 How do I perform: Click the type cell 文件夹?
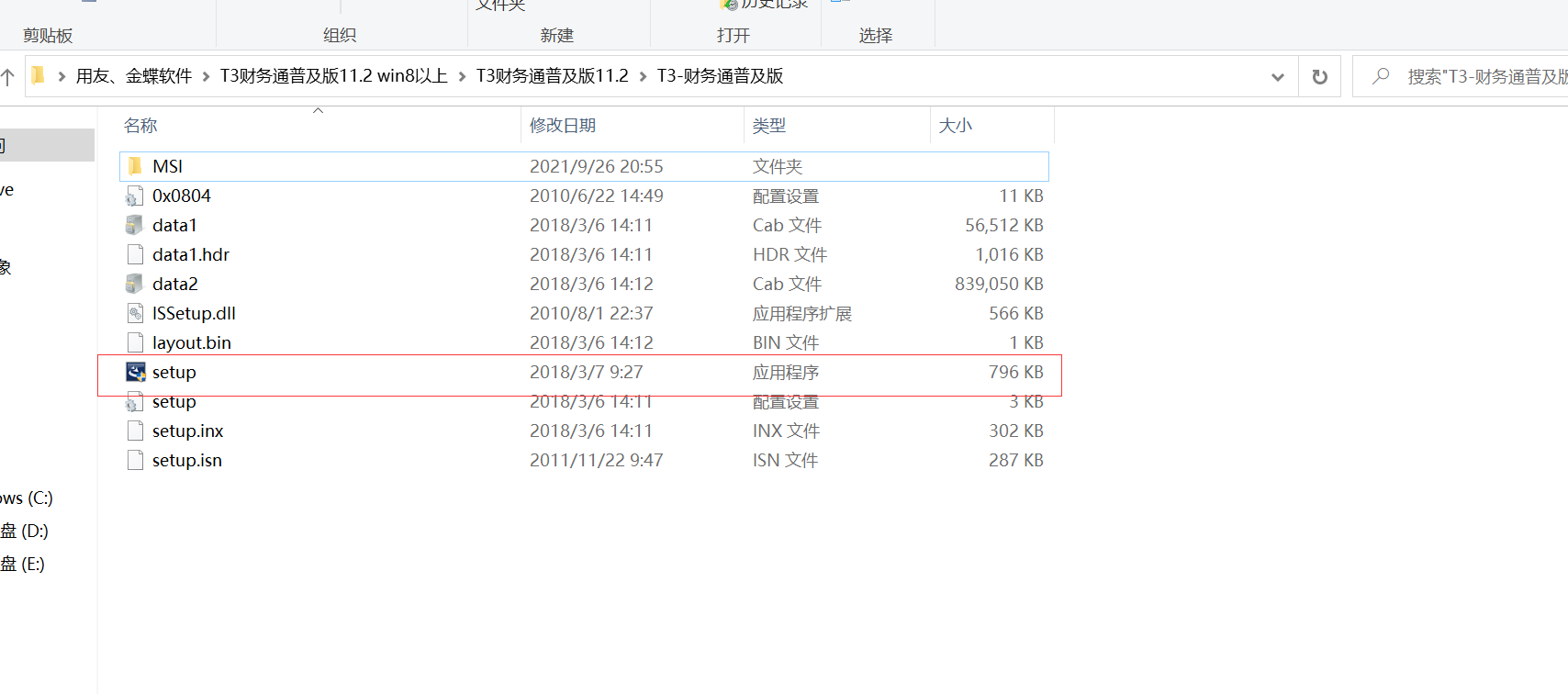778,166
